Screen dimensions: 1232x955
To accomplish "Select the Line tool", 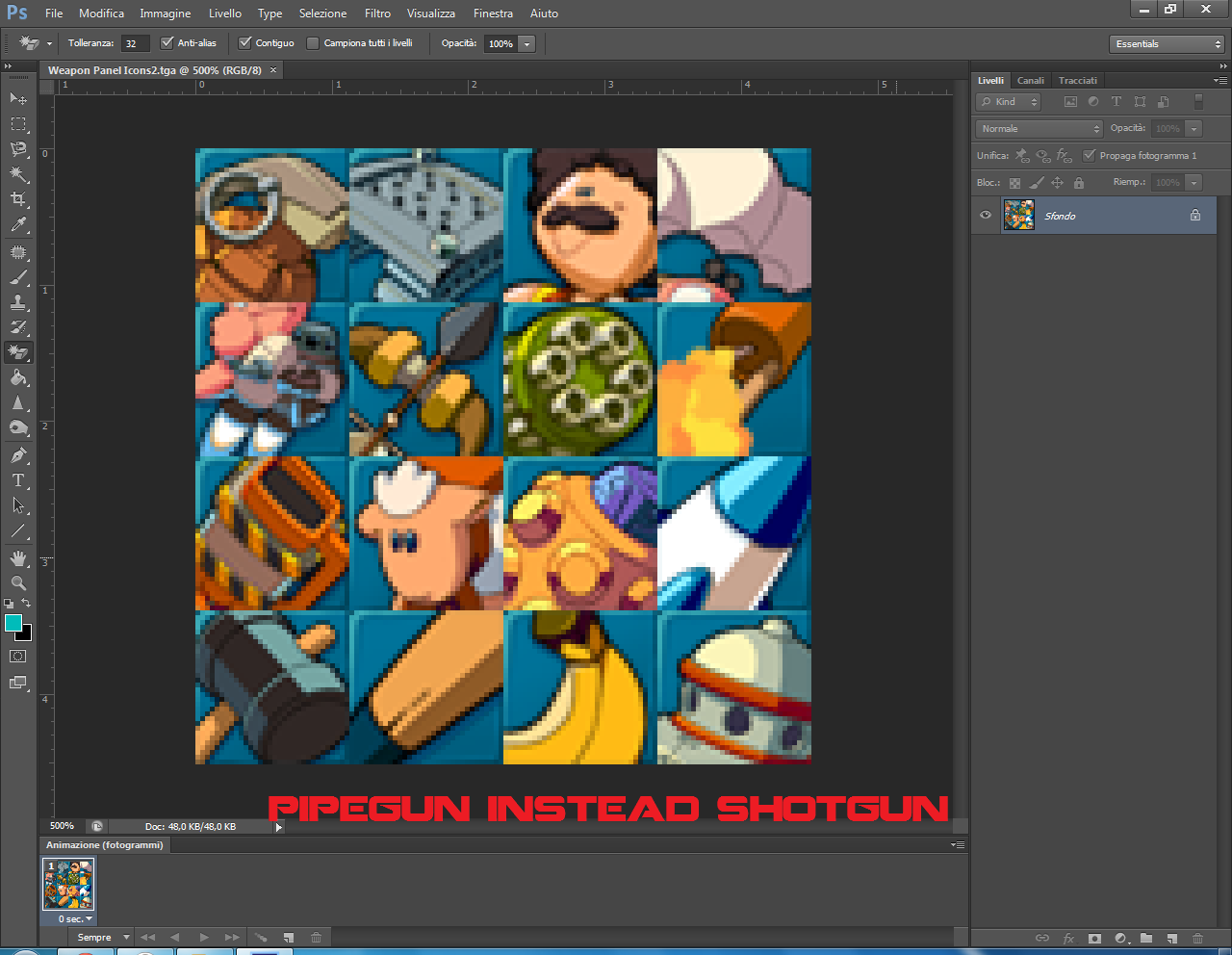I will click(18, 530).
